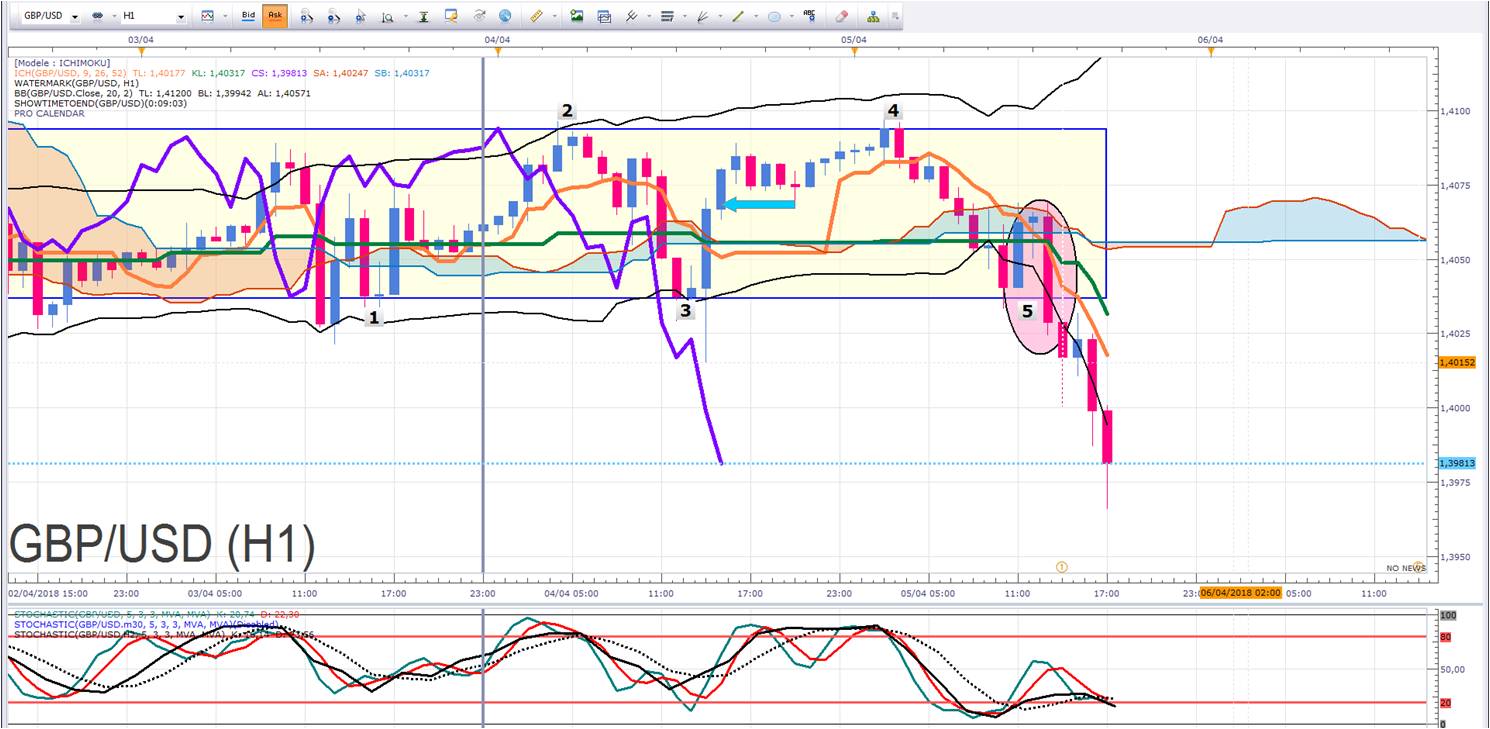Select the pink eraser tool
This screenshot has height=729, width=1490.
[x=841, y=17]
